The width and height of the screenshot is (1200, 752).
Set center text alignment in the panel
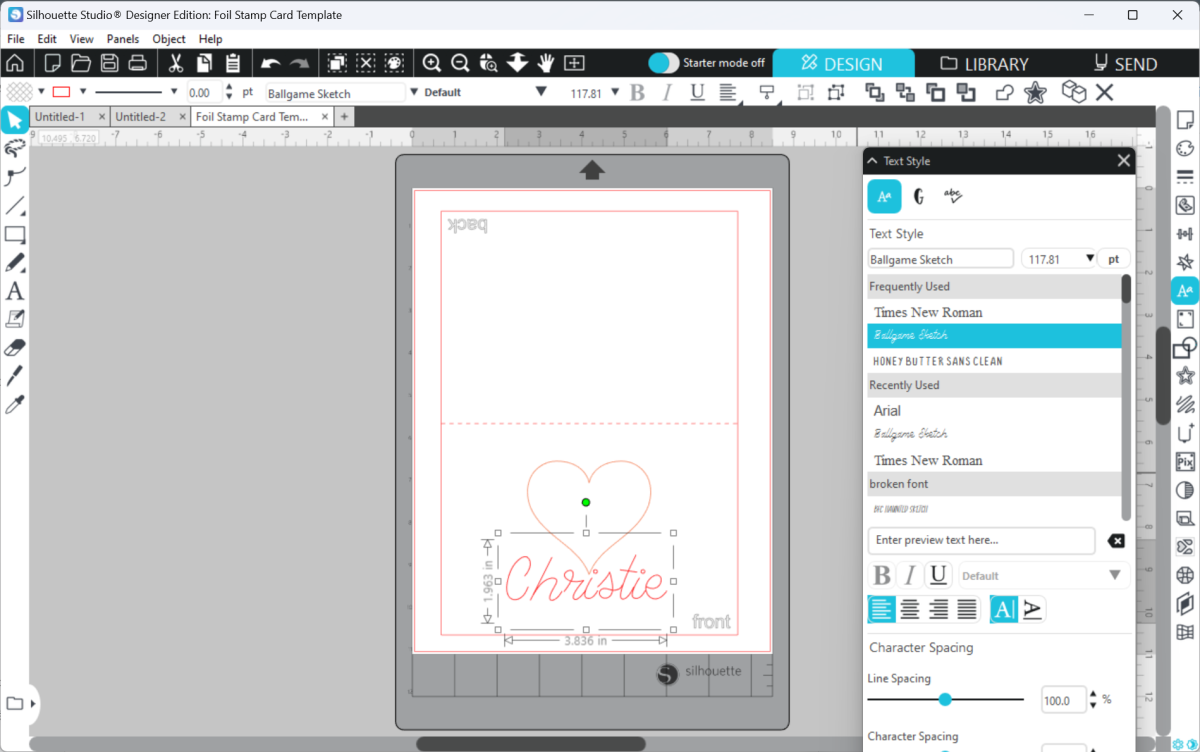tap(910, 608)
